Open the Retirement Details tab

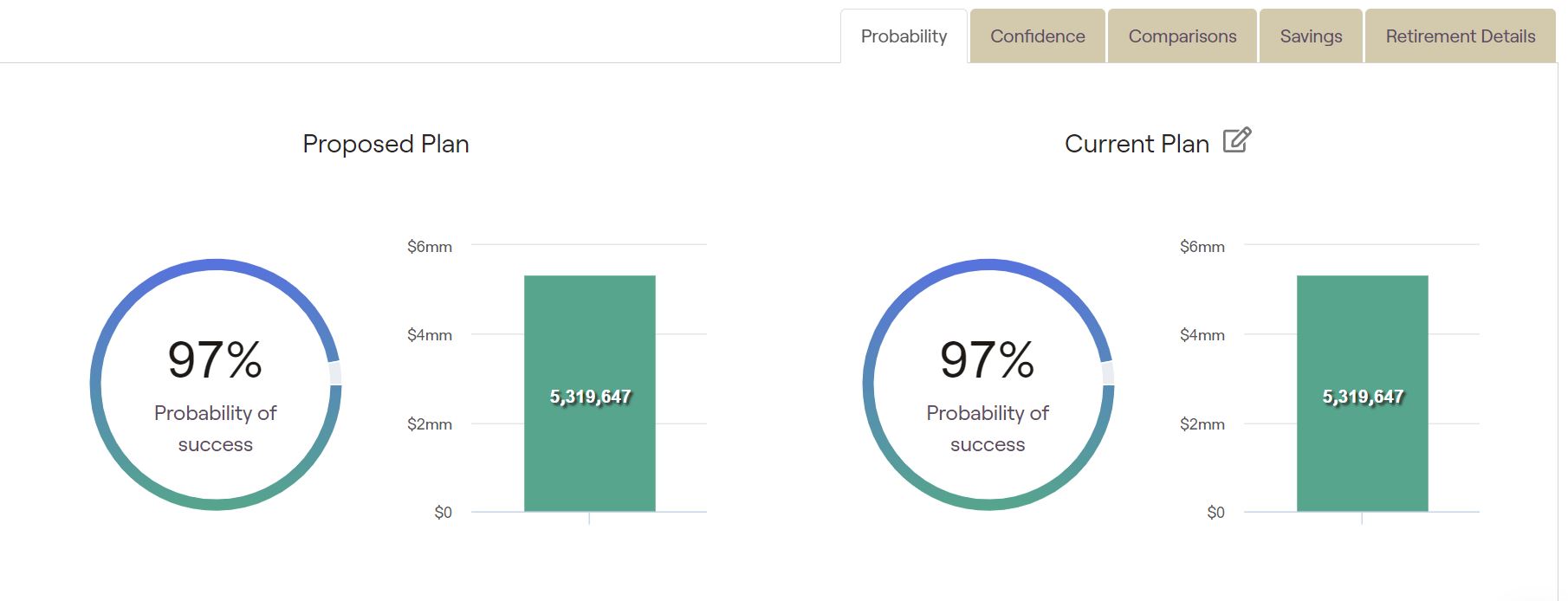(1460, 36)
